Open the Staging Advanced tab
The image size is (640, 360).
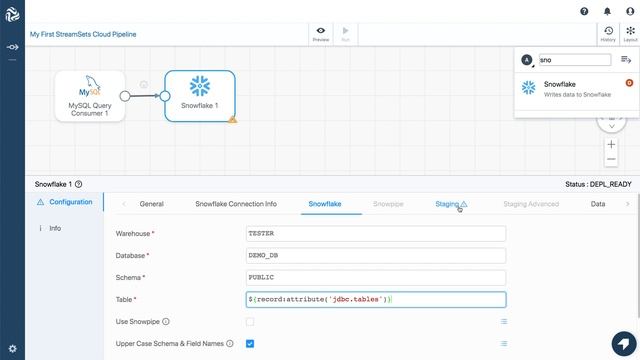click(531, 204)
